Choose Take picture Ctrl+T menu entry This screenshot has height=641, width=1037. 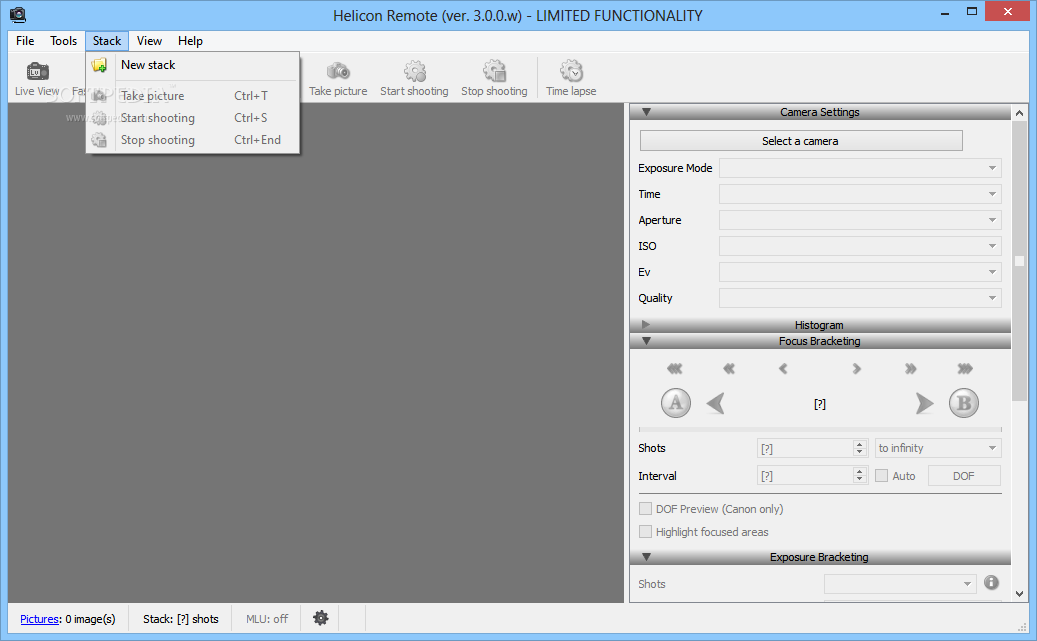pos(192,96)
